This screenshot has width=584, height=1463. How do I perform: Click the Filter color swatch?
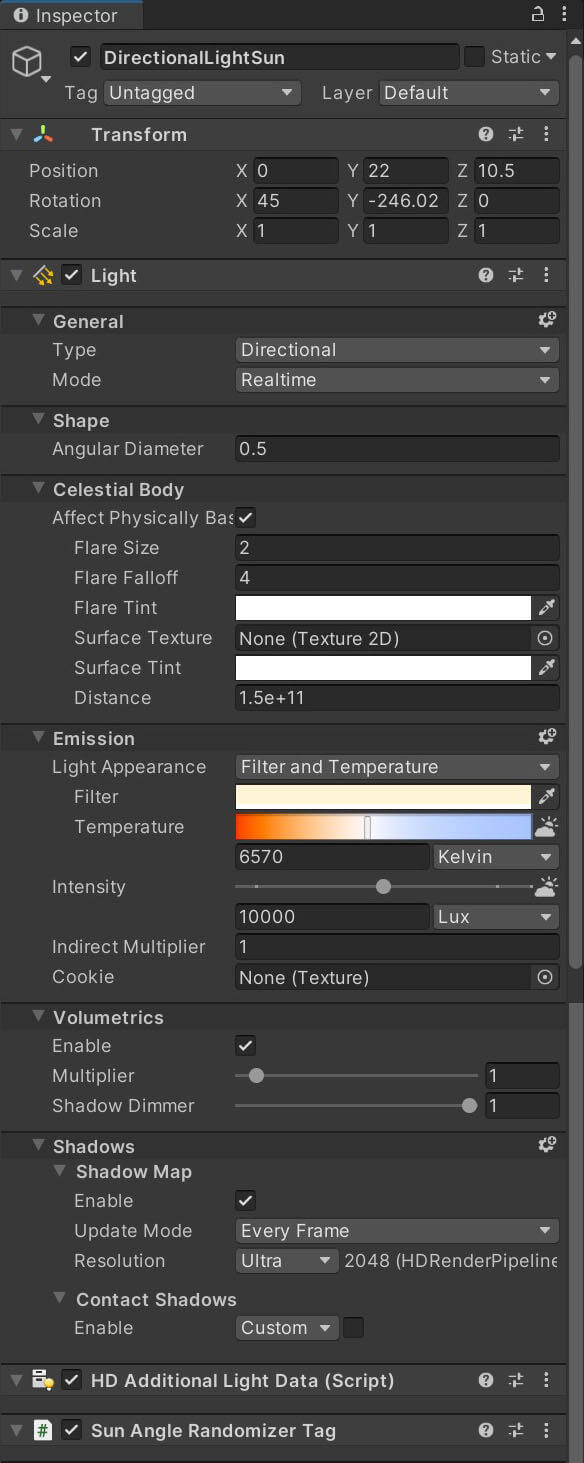pyautogui.click(x=383, y=797)
